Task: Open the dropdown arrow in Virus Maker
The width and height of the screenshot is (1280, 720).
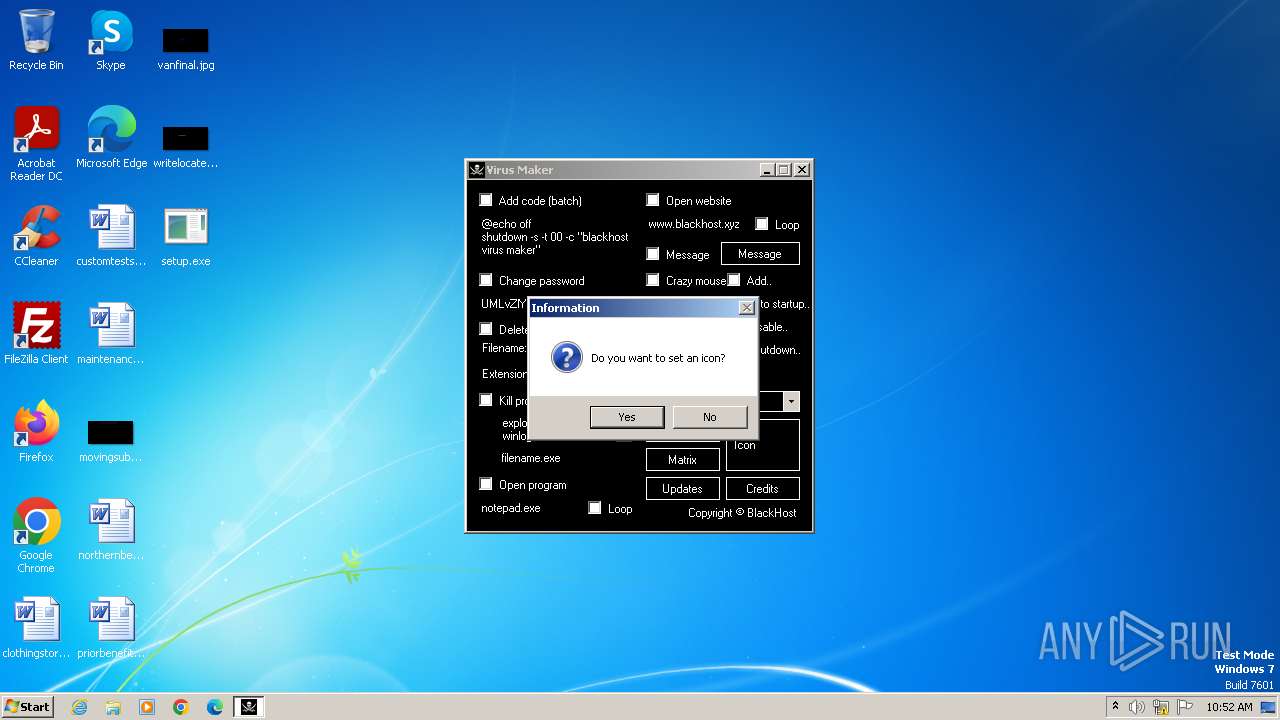Action: [791, 402]
